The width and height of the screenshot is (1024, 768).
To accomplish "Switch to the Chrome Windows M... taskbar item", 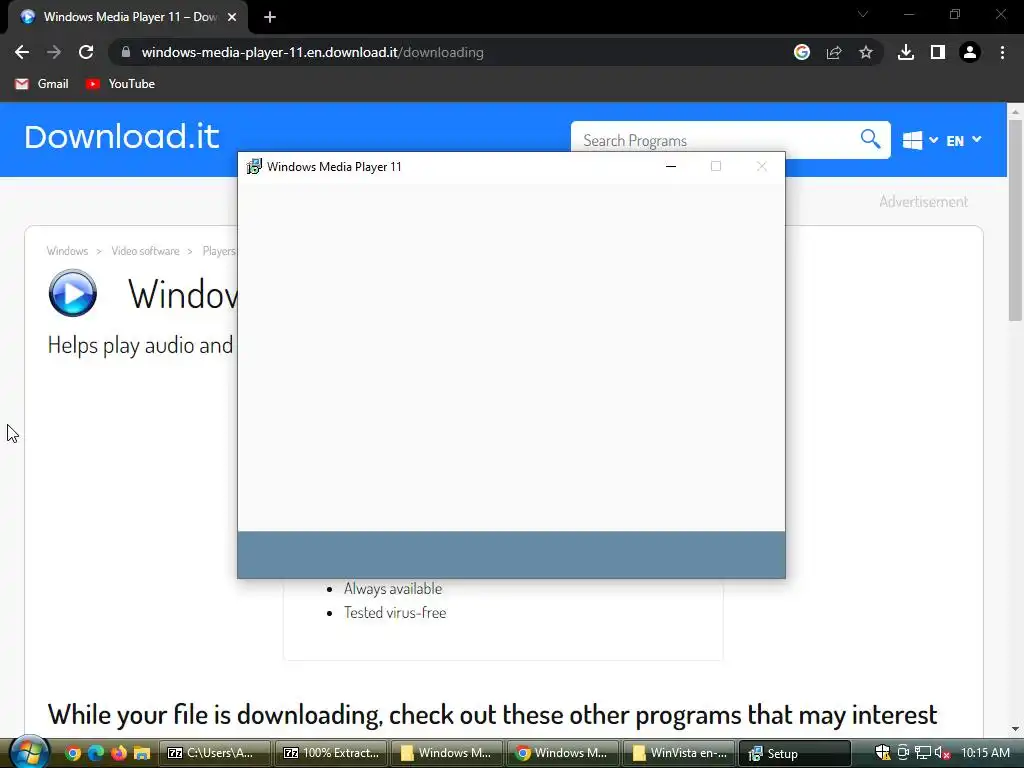I will click(563, 753).
